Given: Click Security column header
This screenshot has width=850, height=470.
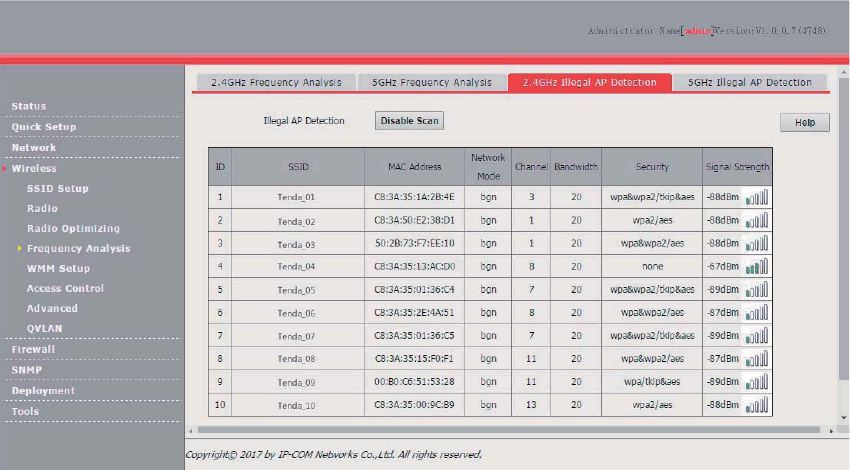Looking at the screenshot, I should (x=652, y=167).
